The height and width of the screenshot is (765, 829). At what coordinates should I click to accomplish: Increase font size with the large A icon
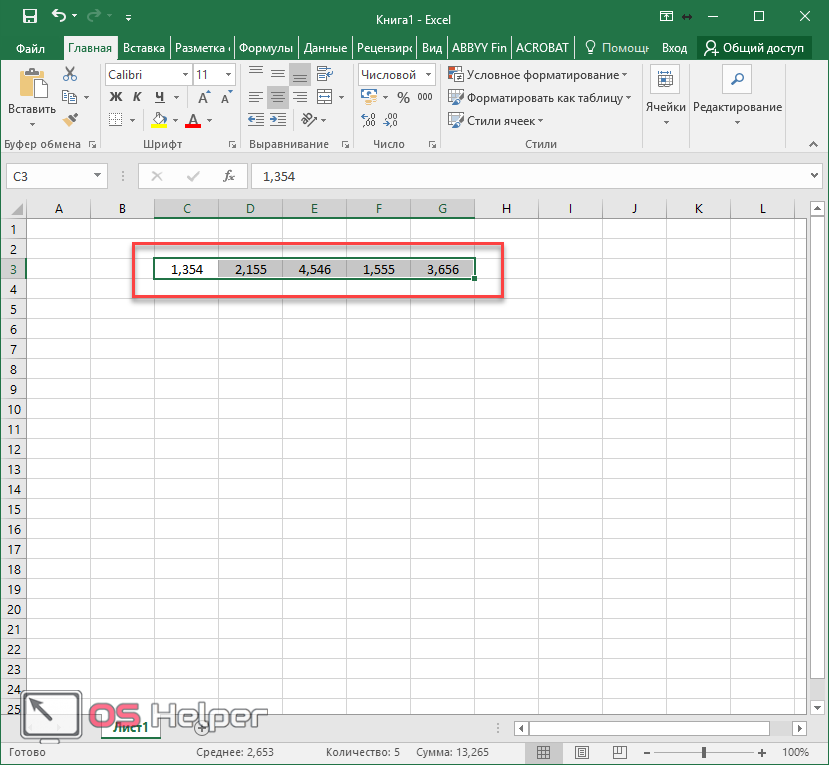(x=204, y=97)
